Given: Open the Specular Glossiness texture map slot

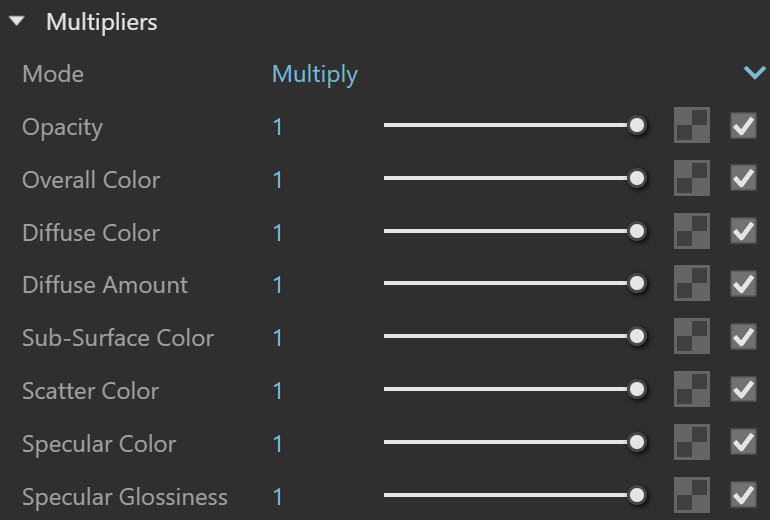Looking at the screenshot, I should click(691, 495).
